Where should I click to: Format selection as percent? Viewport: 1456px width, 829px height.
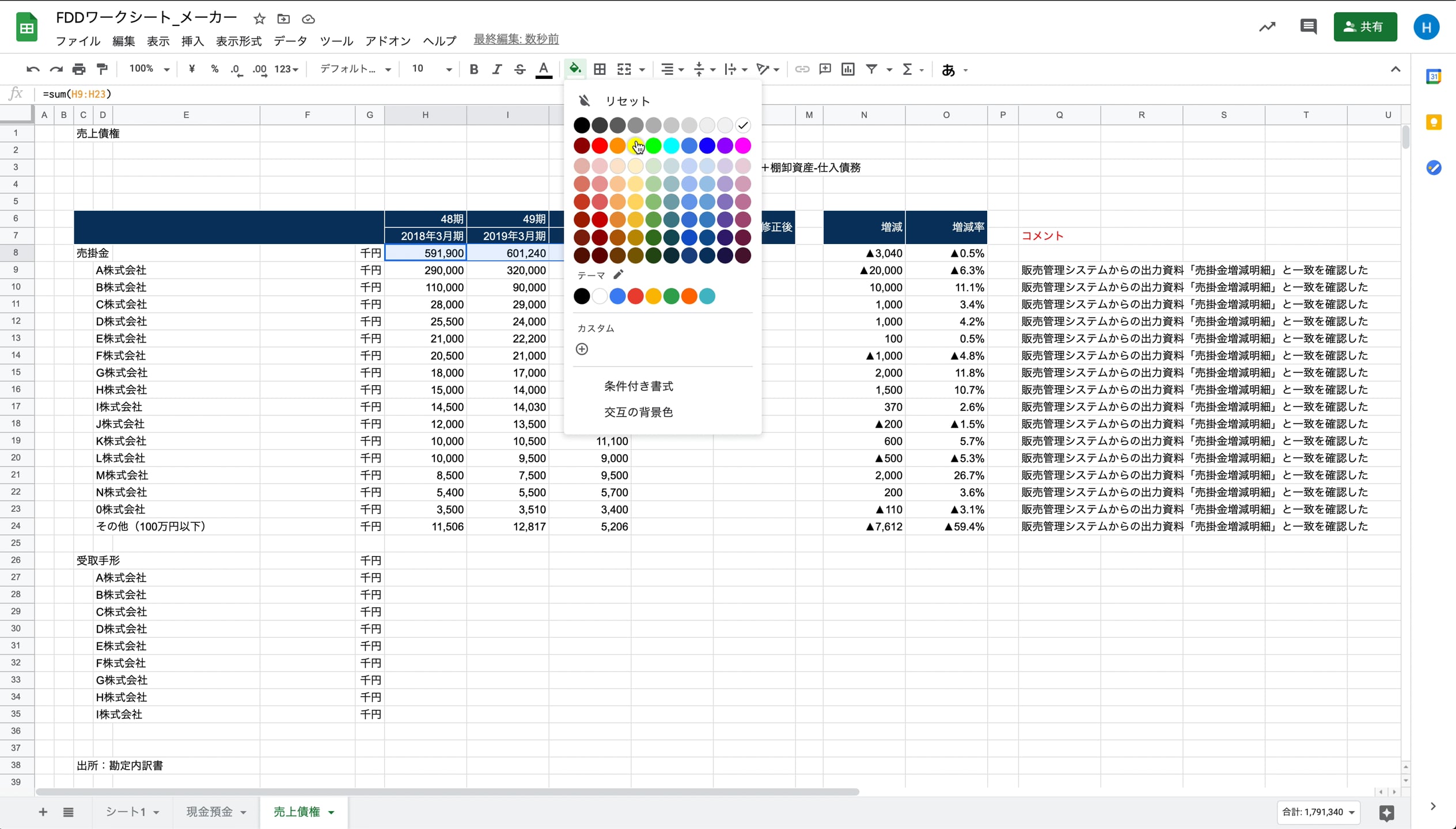point(214,69)
